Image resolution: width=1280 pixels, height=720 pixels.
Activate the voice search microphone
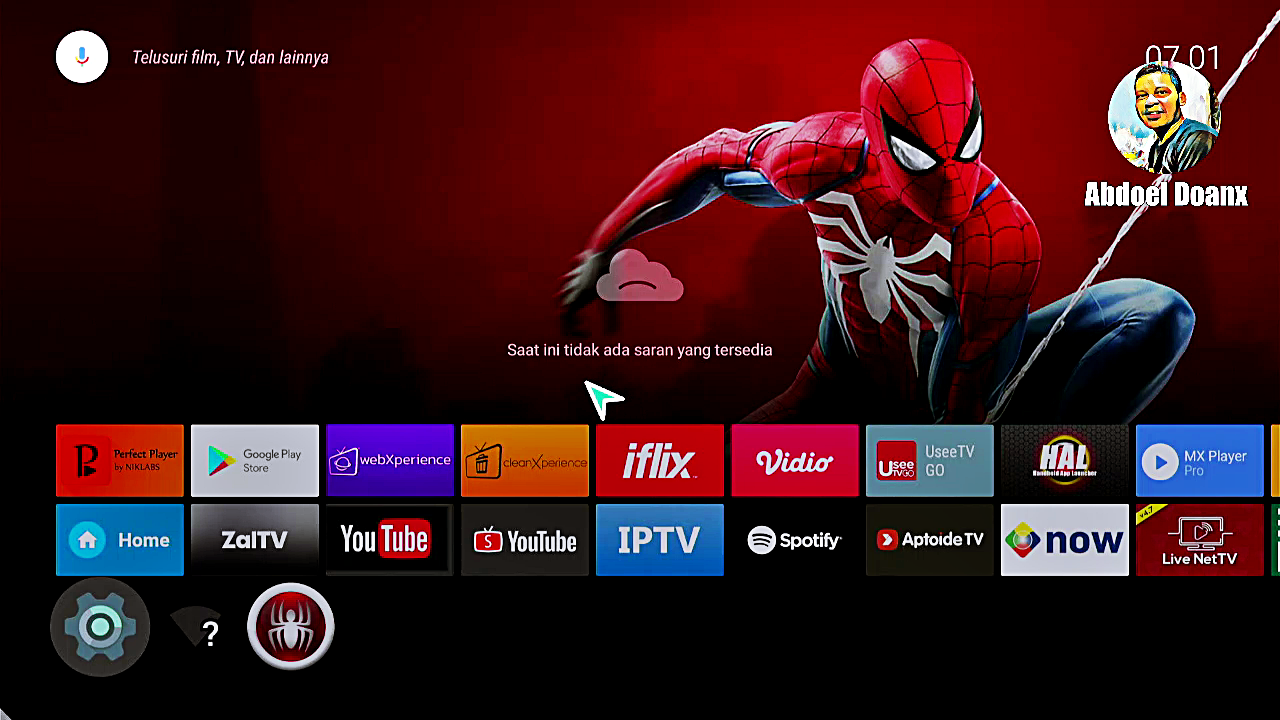pos(81,57)
